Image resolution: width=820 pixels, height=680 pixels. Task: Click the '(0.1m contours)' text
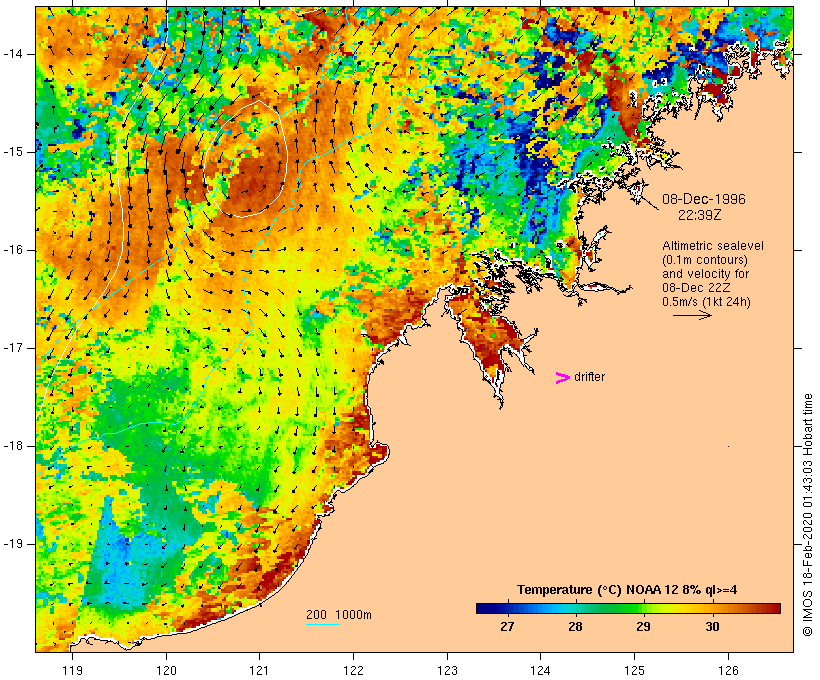pos(705,260)
